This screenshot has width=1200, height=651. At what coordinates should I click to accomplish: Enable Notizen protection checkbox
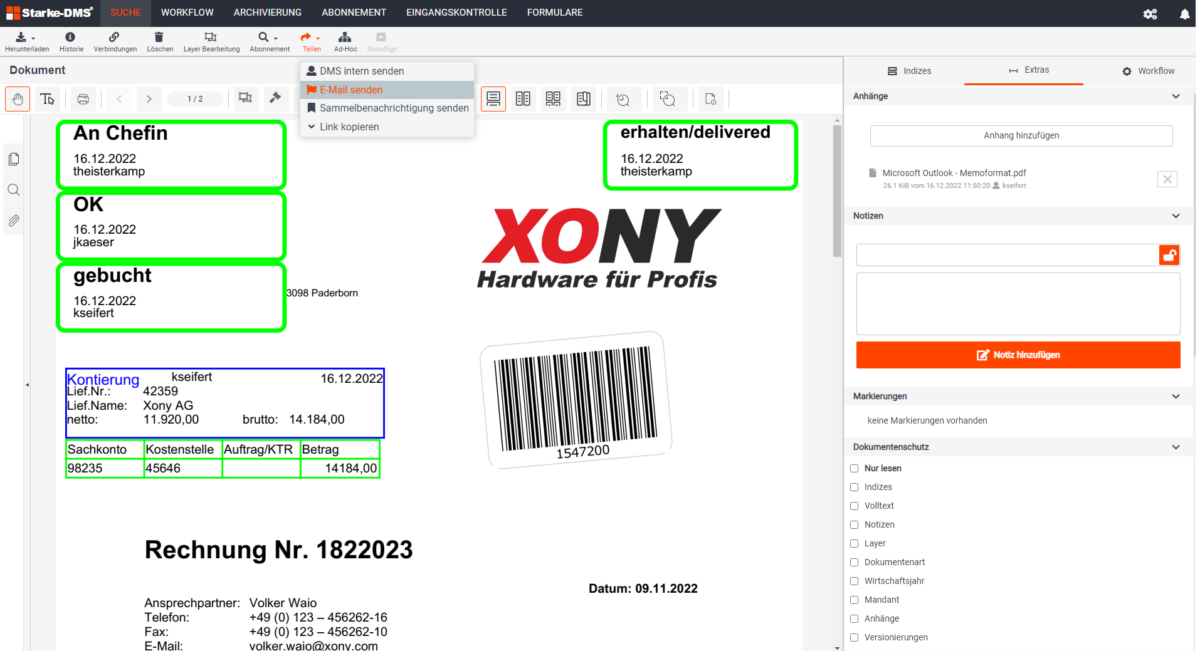(855, 525)
